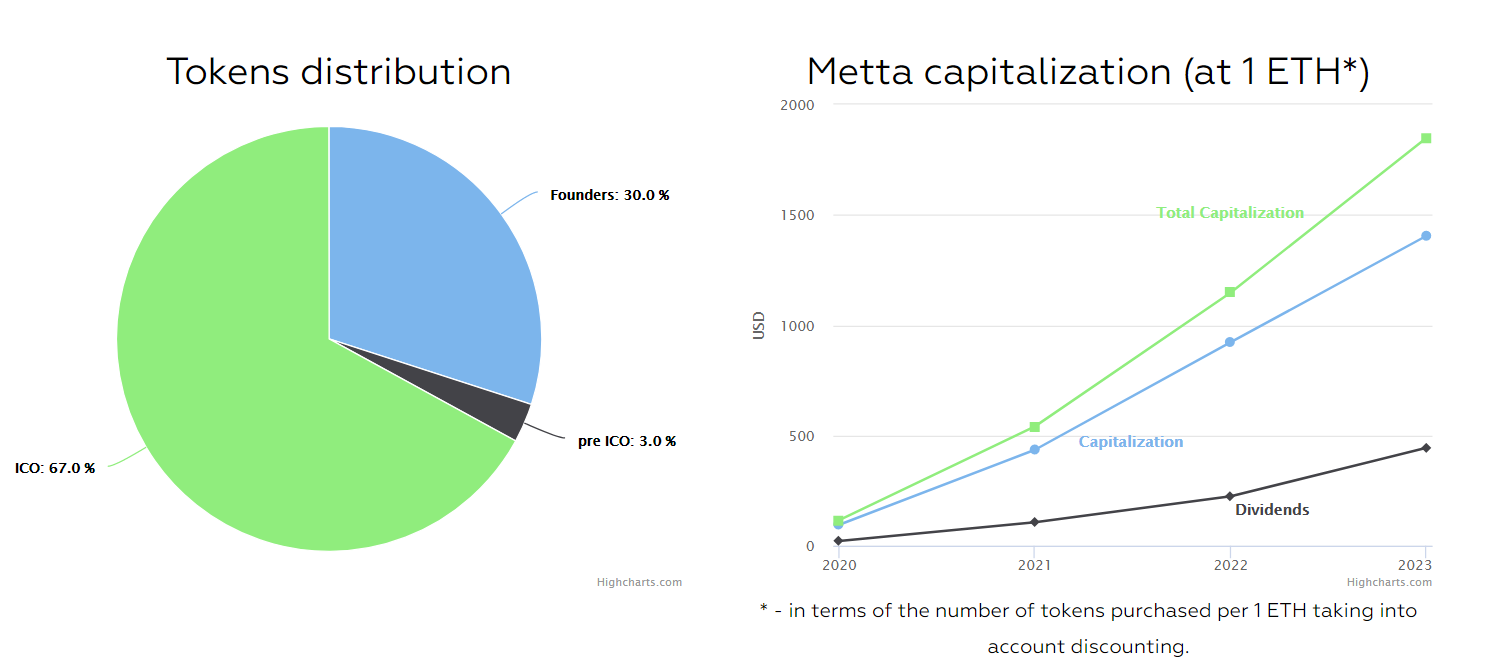Click Capitalization circle marker for 2021
The image size is (1504, 672).
click(1034, 450)
